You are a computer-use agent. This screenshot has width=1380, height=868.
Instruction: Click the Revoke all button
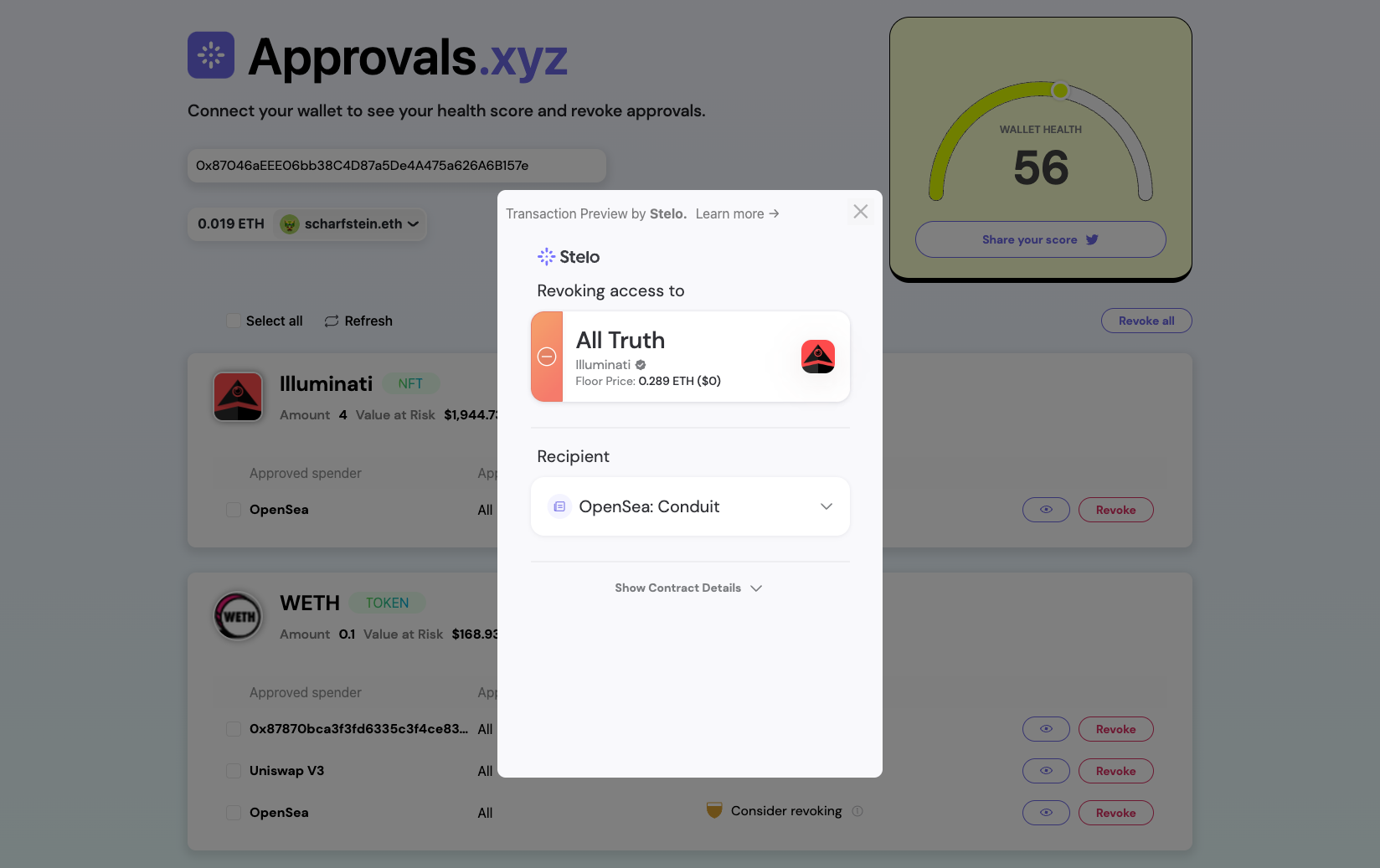[1146, 321]
